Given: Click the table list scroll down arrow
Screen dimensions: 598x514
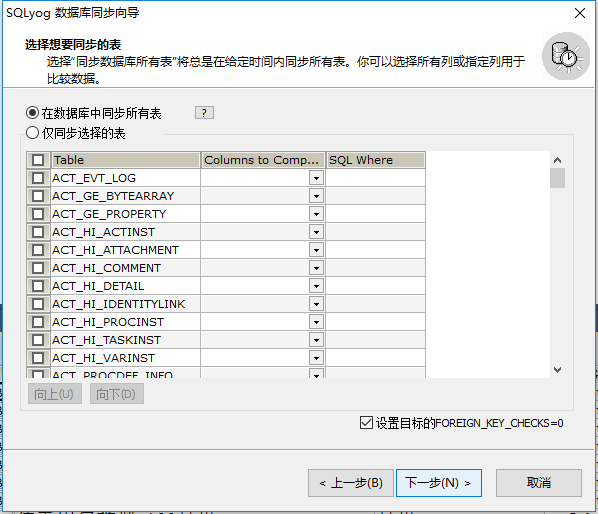Looking at the screenshot, I should click(x=557, y=369).
